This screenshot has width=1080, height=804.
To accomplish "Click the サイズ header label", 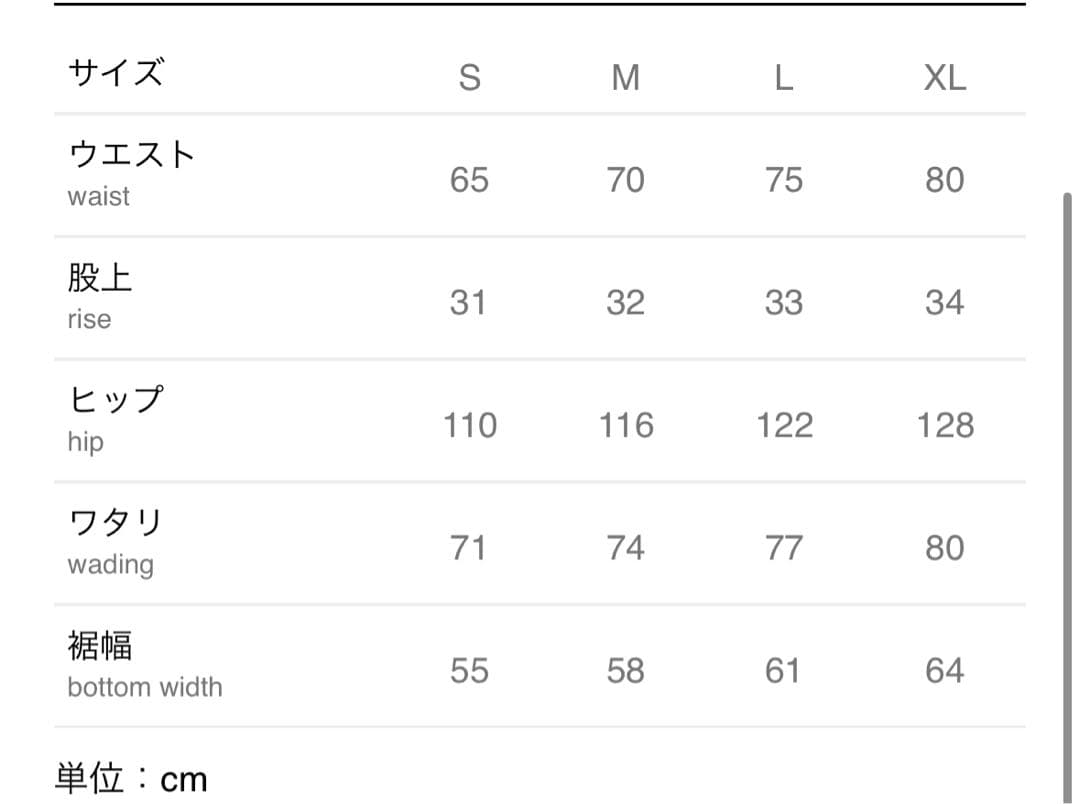I will 115,73.
